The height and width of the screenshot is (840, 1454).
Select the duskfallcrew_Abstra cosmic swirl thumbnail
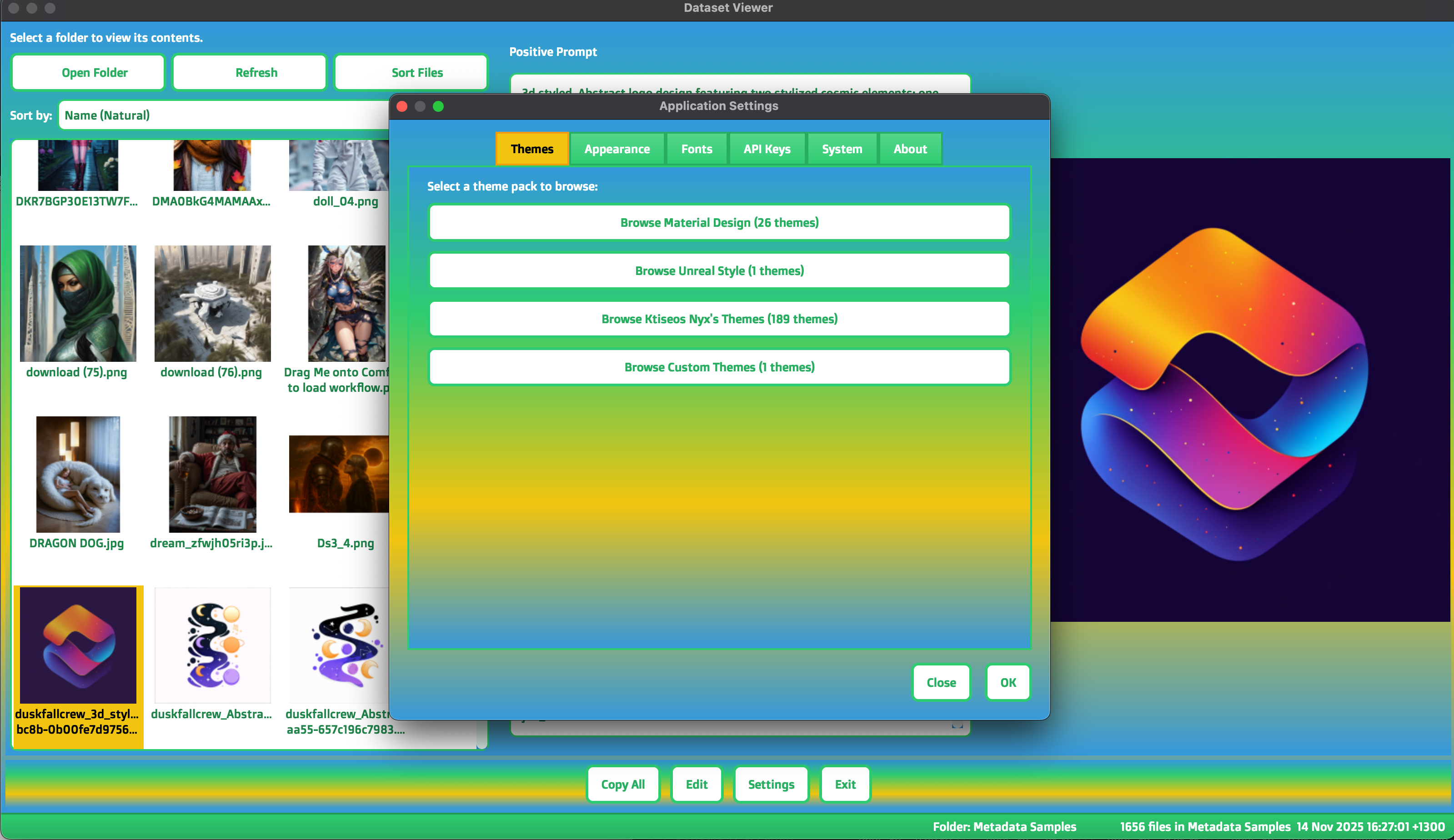pos(212,645)
